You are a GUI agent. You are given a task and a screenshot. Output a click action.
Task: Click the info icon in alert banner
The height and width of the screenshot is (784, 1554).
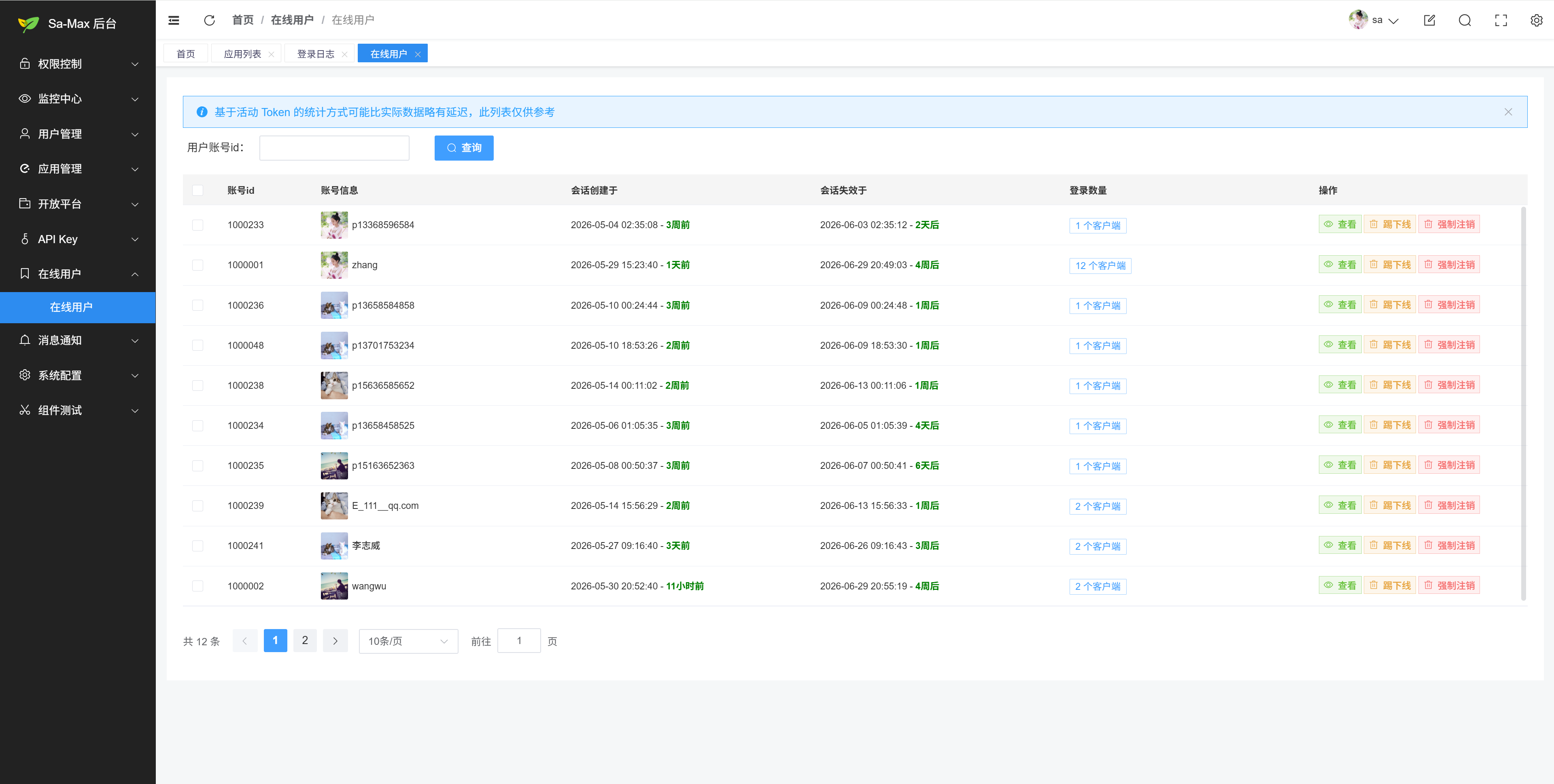pyautogui.click(x=202, y=112)
